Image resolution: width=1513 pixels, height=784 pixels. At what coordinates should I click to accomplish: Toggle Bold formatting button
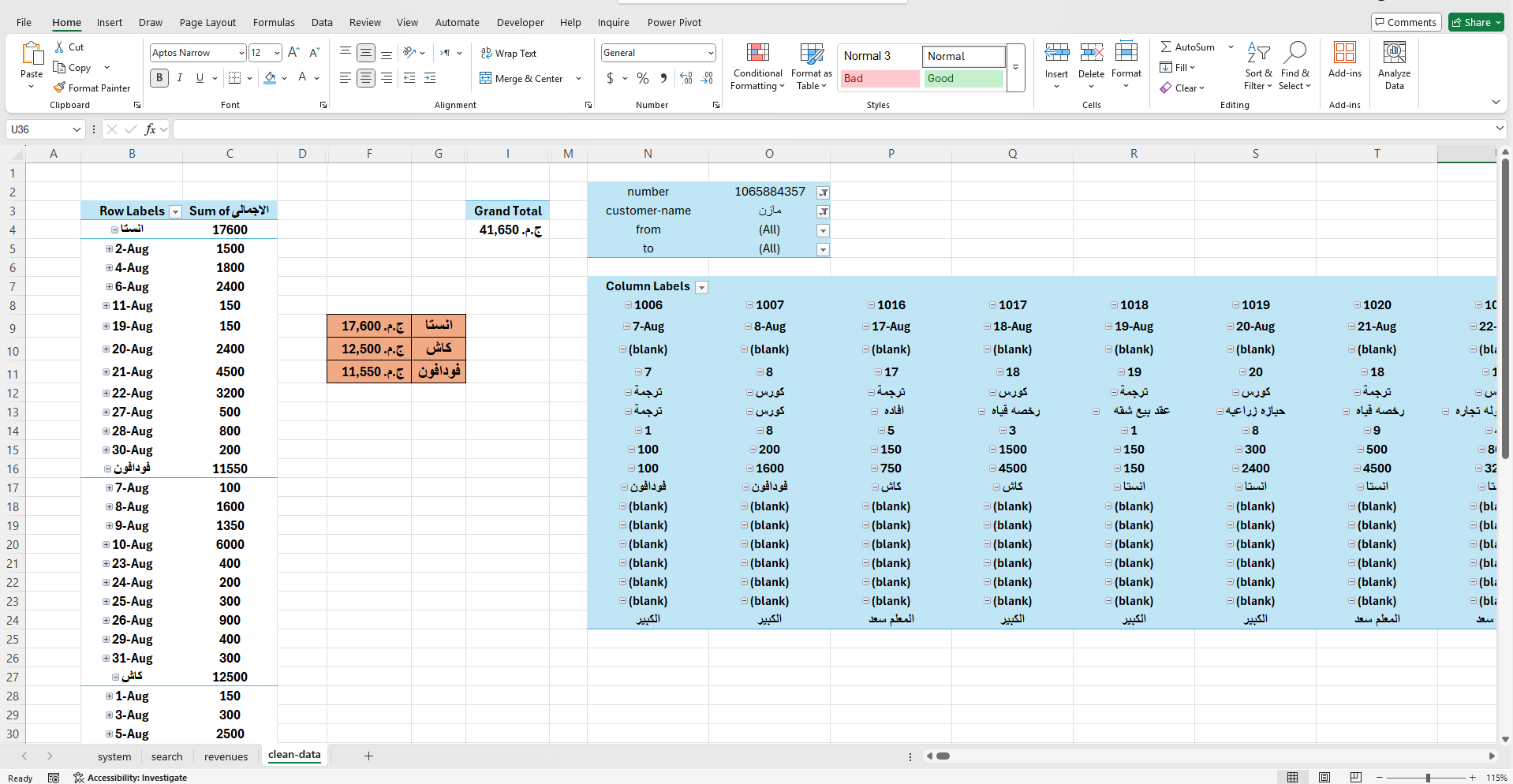(159, 77)
